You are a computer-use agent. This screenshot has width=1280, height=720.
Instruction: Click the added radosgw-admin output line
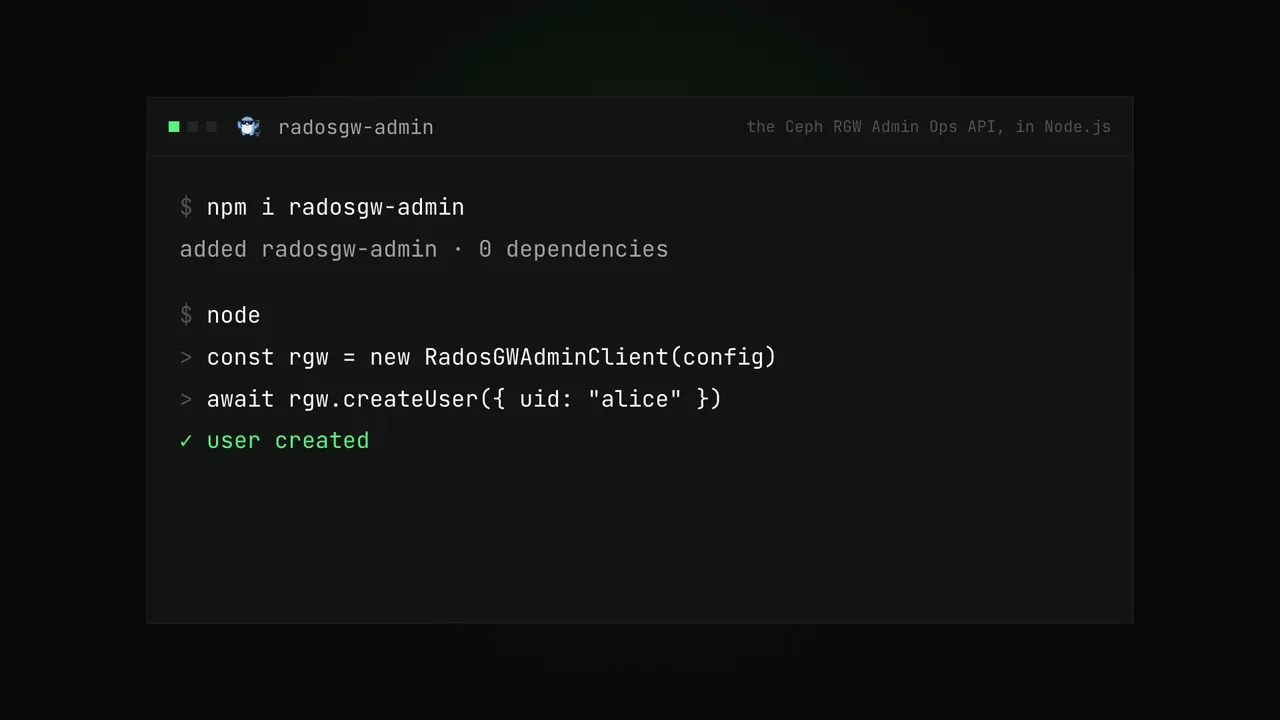tap(424, 249)
